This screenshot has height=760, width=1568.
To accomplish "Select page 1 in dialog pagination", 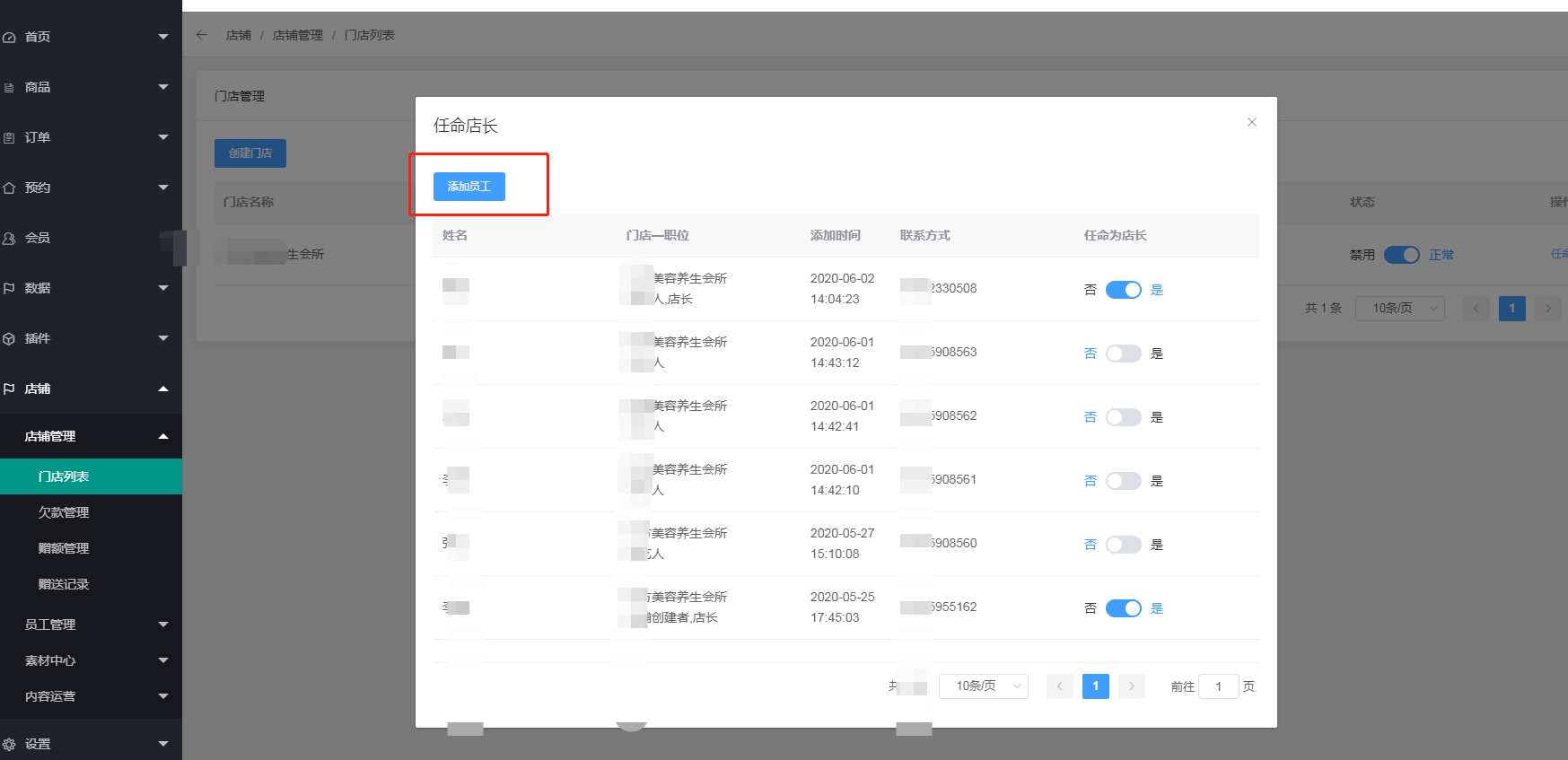I will 1095,686.
